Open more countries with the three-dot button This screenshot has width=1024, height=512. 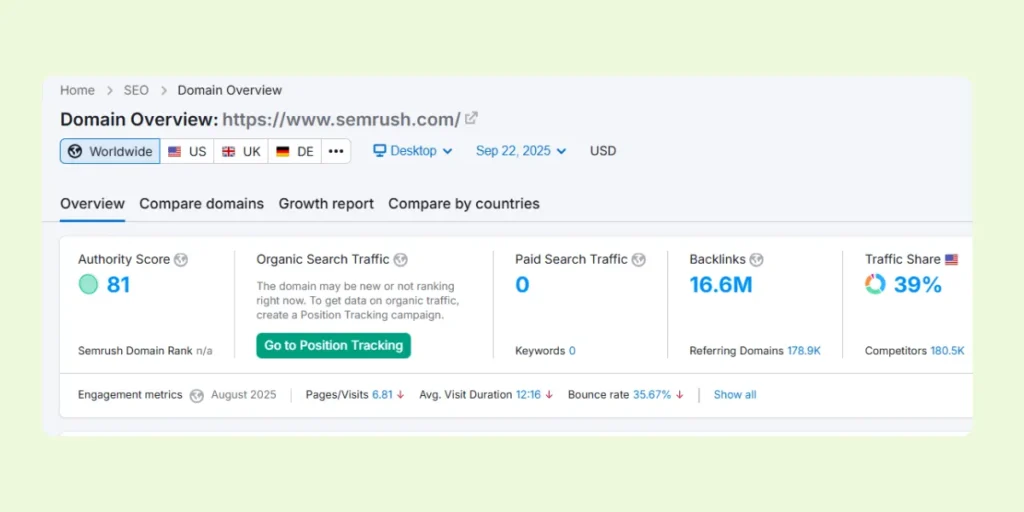point(336,151)
